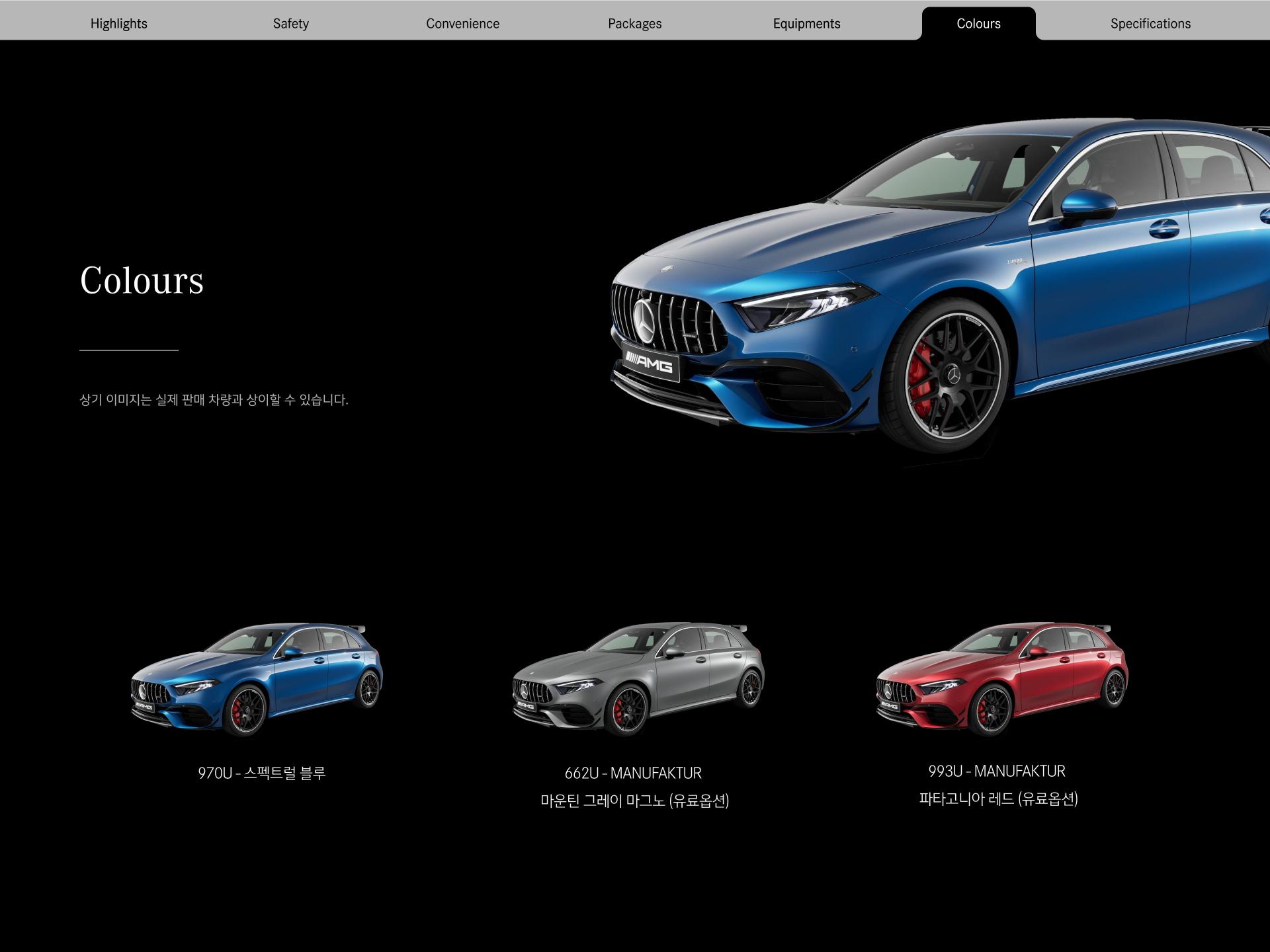Open the Highlights tab
Viewport: 1270px width, 952px height.
(119, 24)
